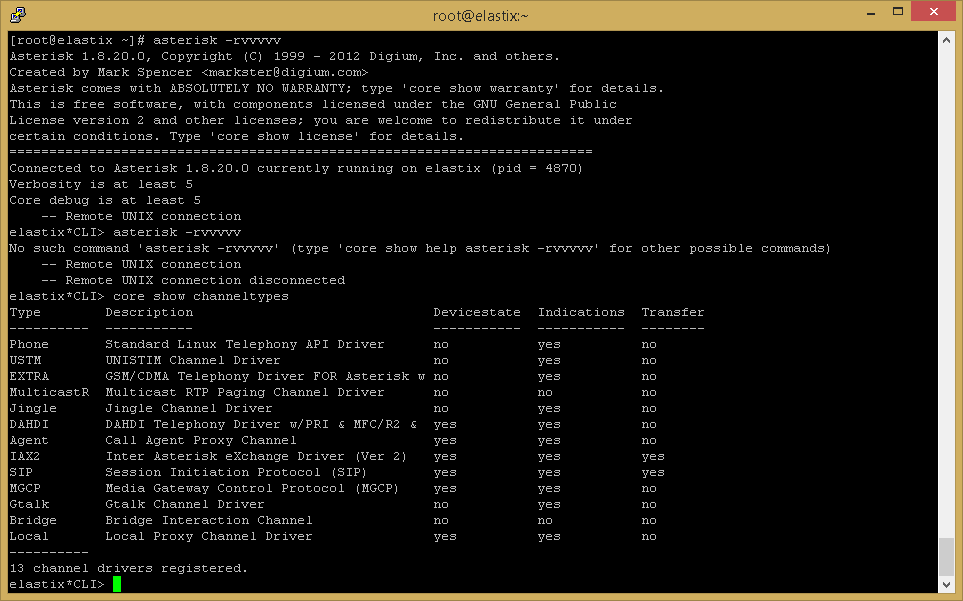Click the 'core show channeltypes' command text
The height and width of the screenshot is (601, 963).
point(200,296)
